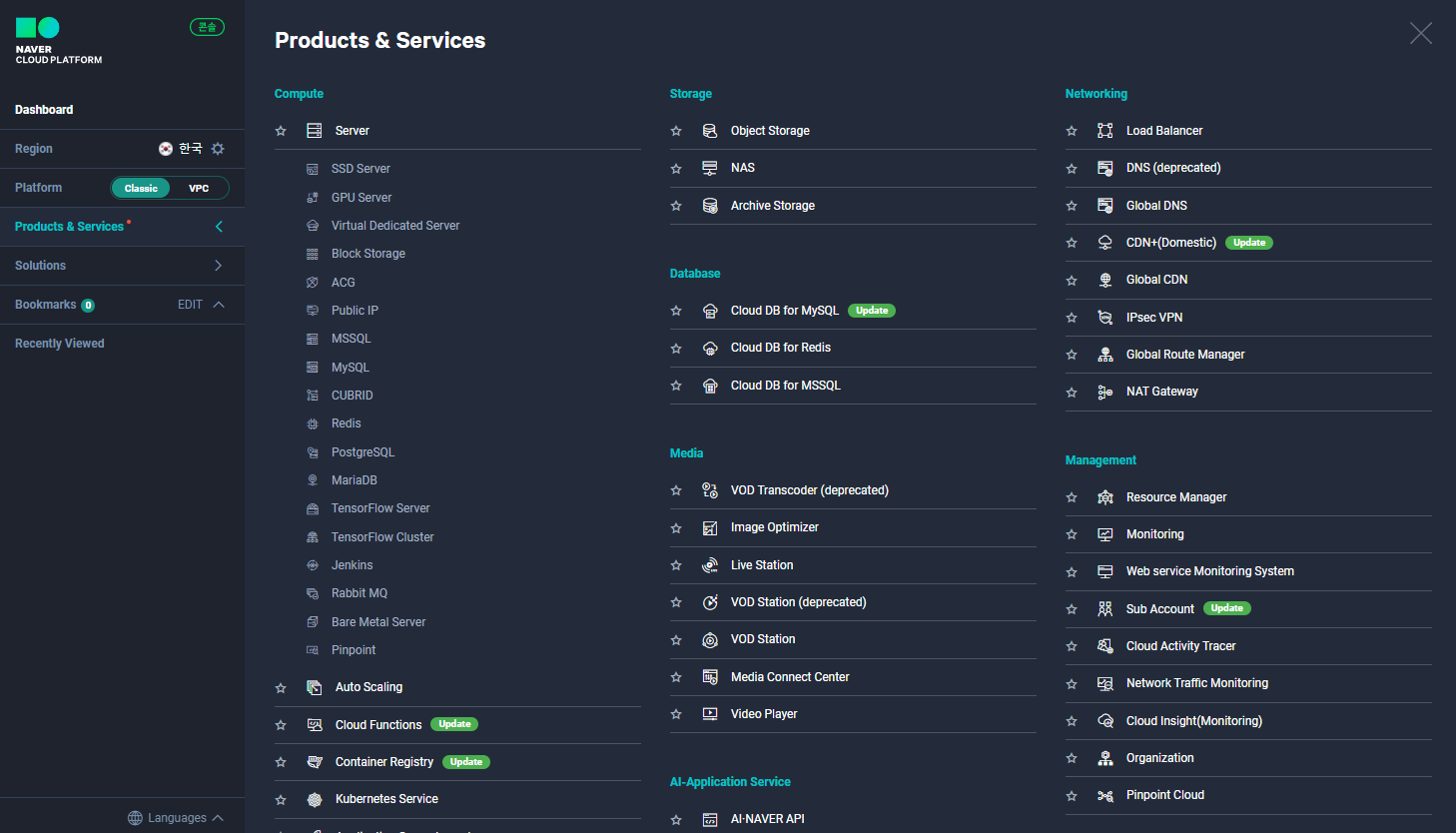Image resolution: width=1456 pixels, height=833 pixels.
Task: Select Products & Services in sidebar
Action: click(x=69, y=227)
